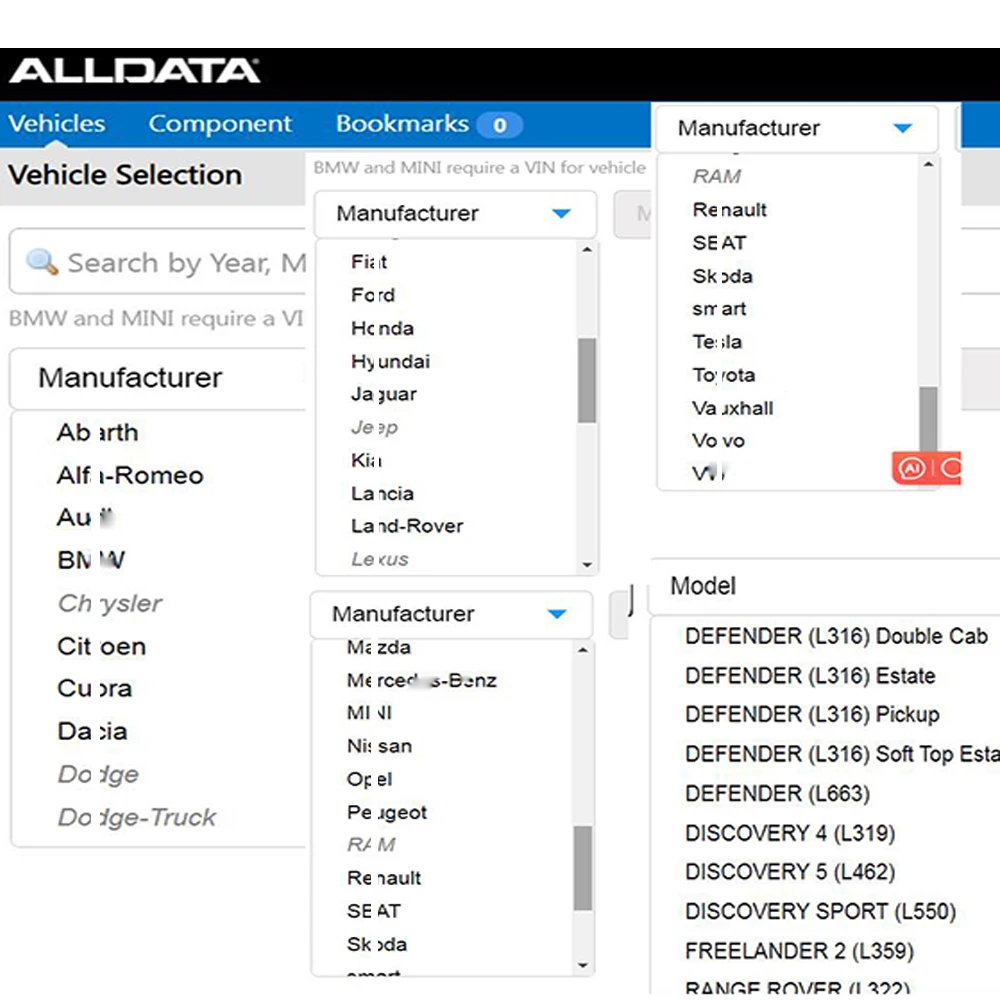Select BMW manufacturer
The height and width of the screenshot is (1000, 1000).
click(x=91, y=561)
